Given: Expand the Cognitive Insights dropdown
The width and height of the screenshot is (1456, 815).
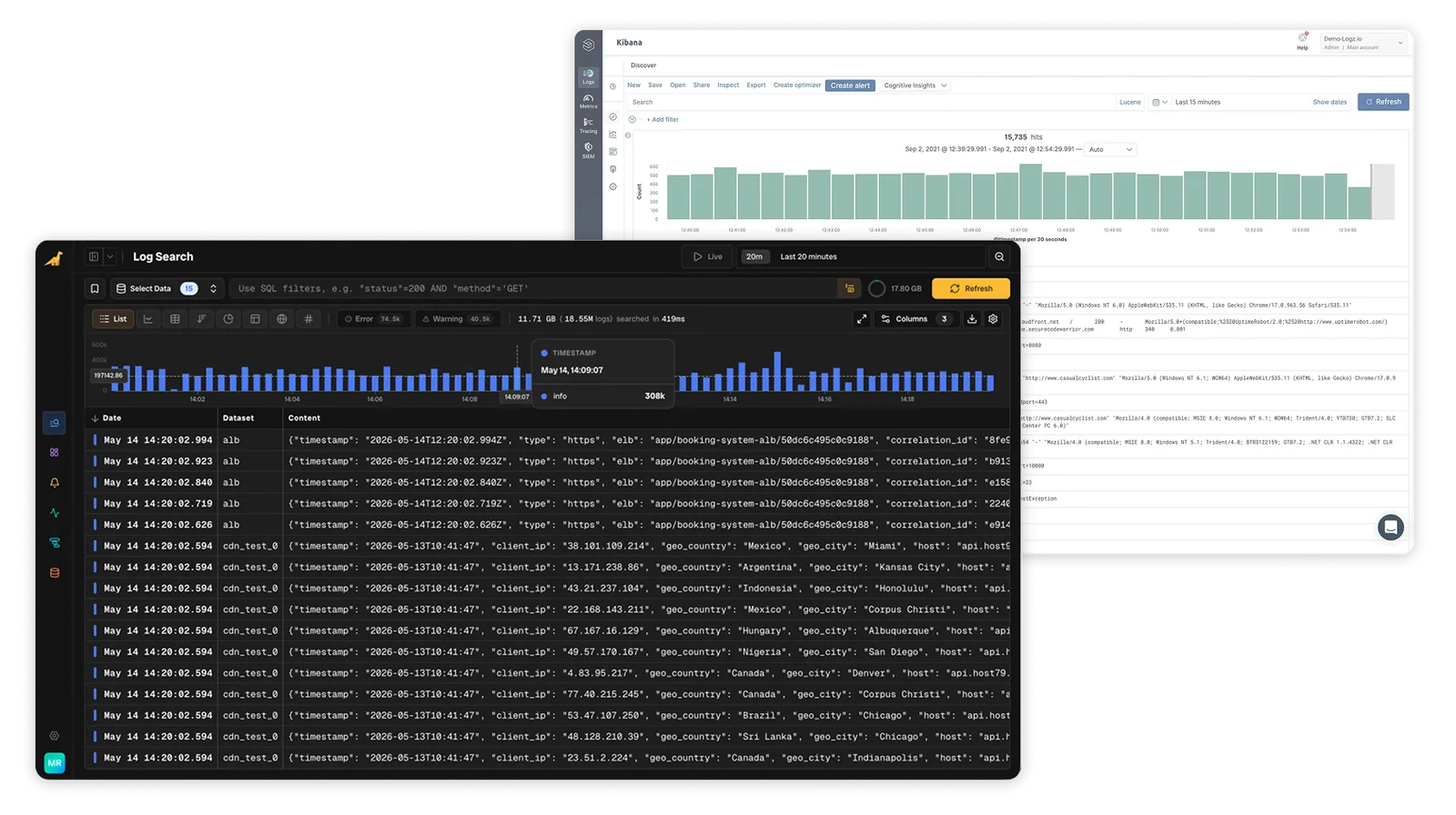Looking at the screenshot, I should (x=915, y=86).
